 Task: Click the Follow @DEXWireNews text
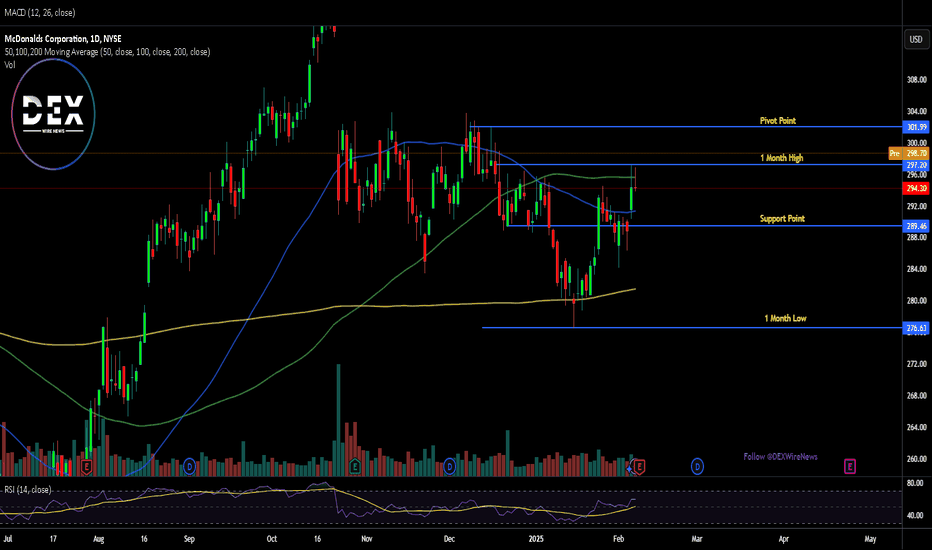pos(780,457)
